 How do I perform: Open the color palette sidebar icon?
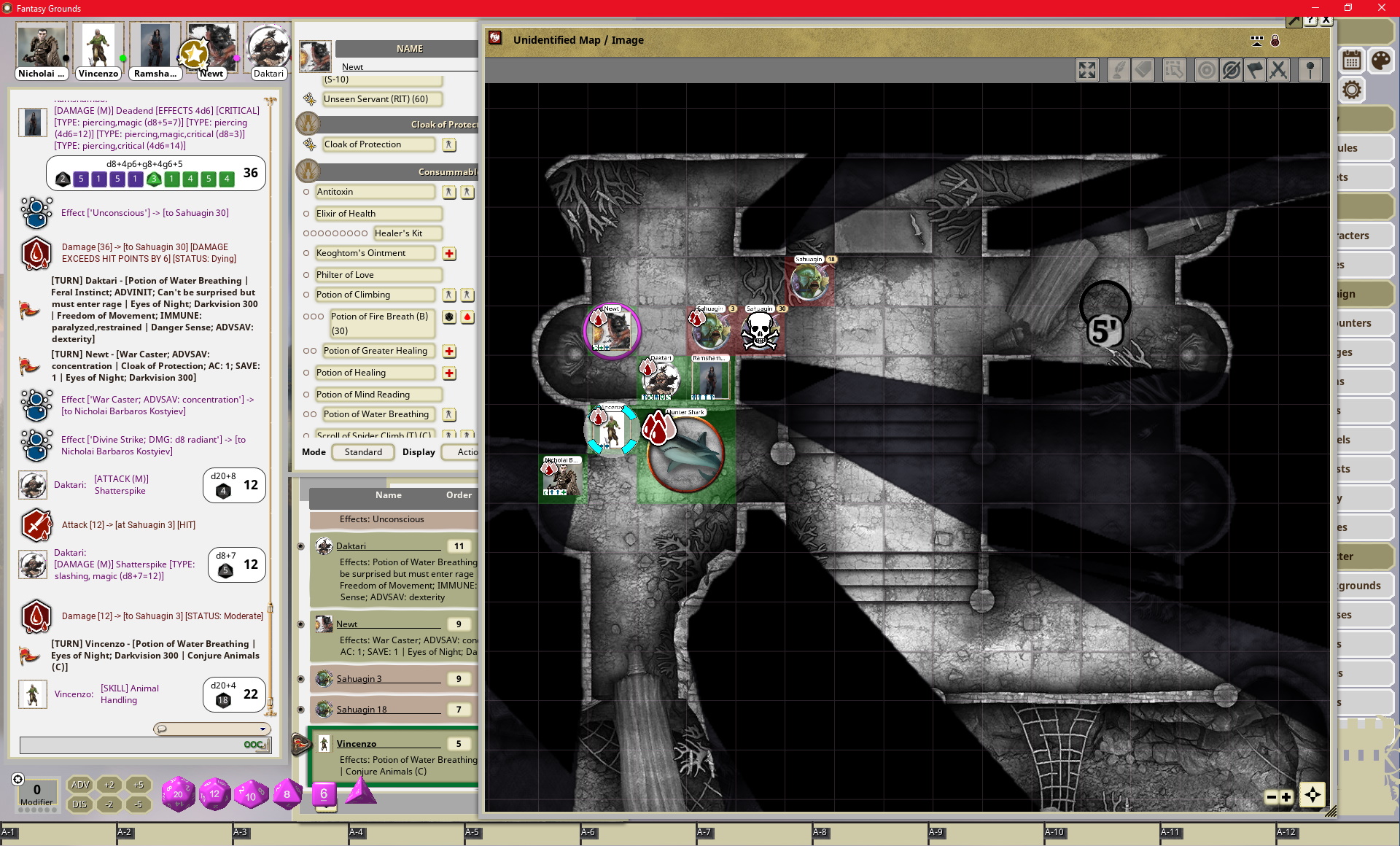click(1380, 61)
